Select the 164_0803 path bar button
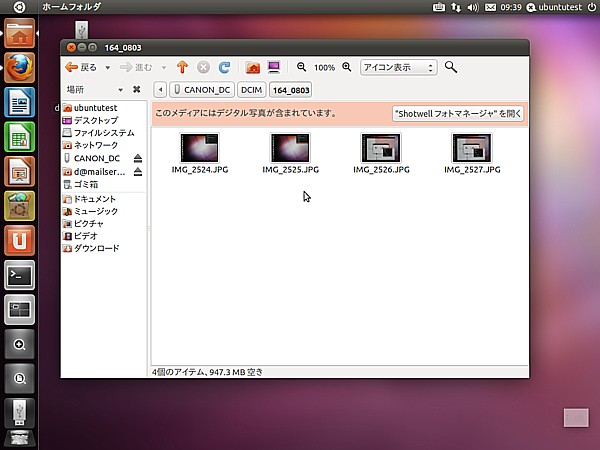 pos(290,90)
